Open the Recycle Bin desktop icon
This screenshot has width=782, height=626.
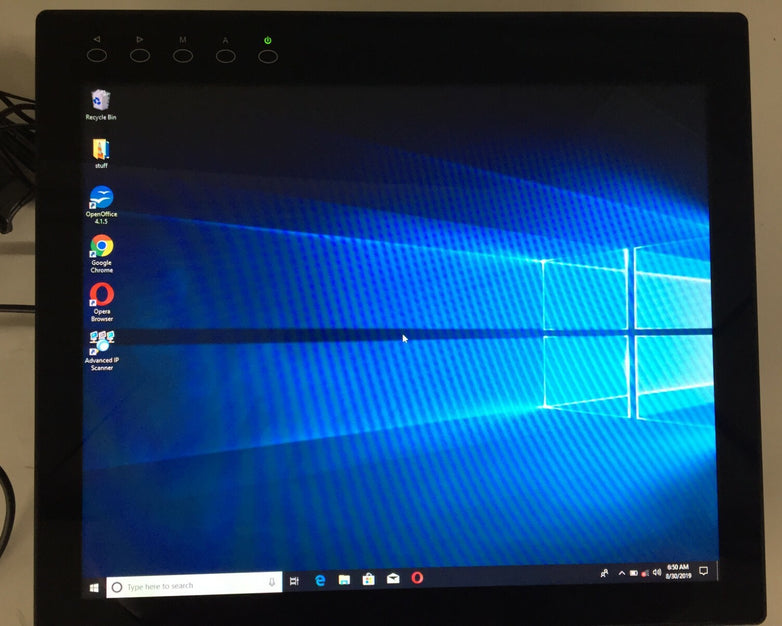101,105
